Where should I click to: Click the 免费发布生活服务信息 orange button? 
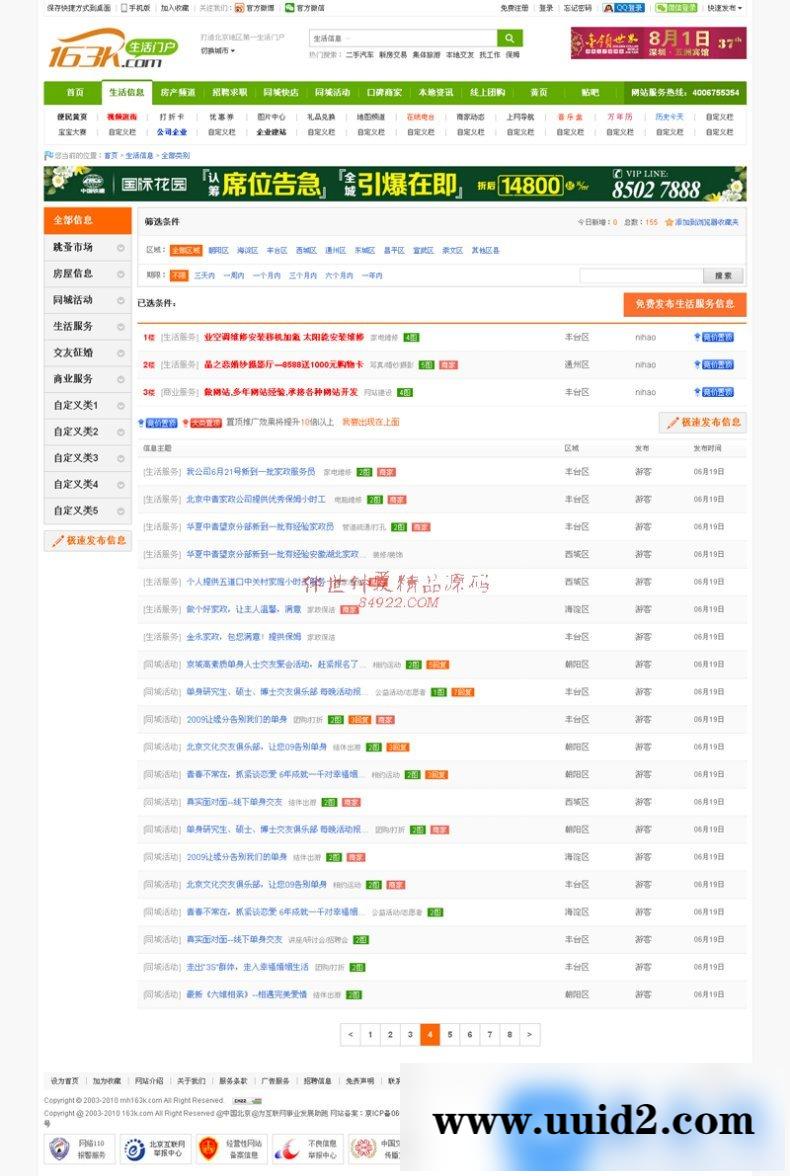tap(684, 304)
